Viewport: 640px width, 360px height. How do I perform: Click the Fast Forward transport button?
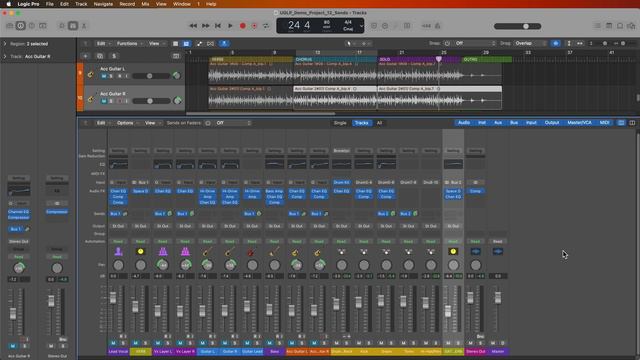[205, 26]
